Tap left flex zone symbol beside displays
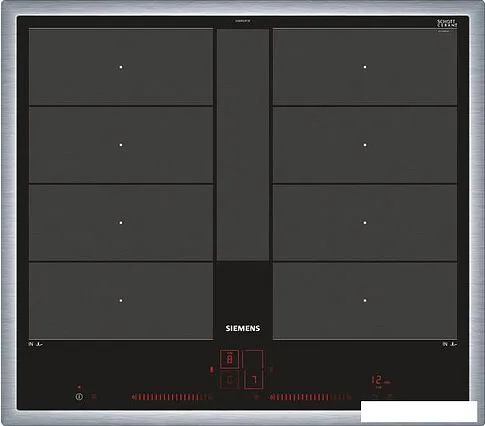This screenshot has height=426, width=485. pos(211,369)
